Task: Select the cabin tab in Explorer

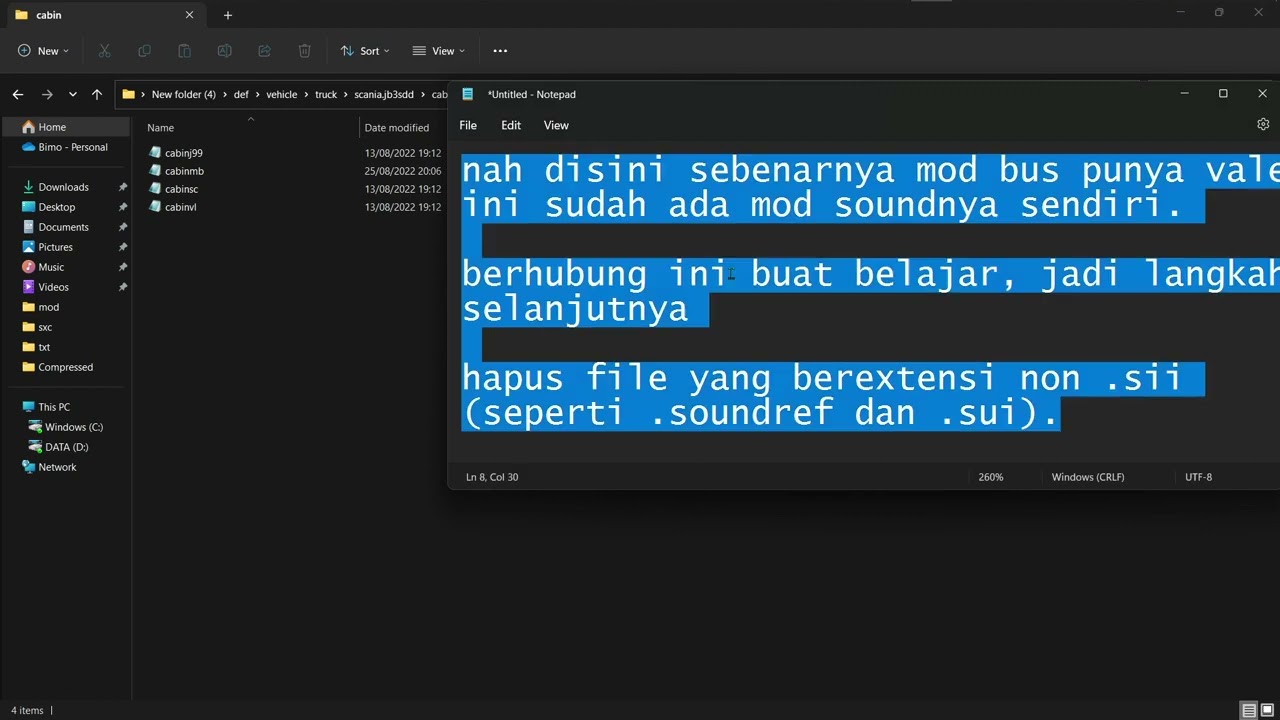Action: click(104, 15)
